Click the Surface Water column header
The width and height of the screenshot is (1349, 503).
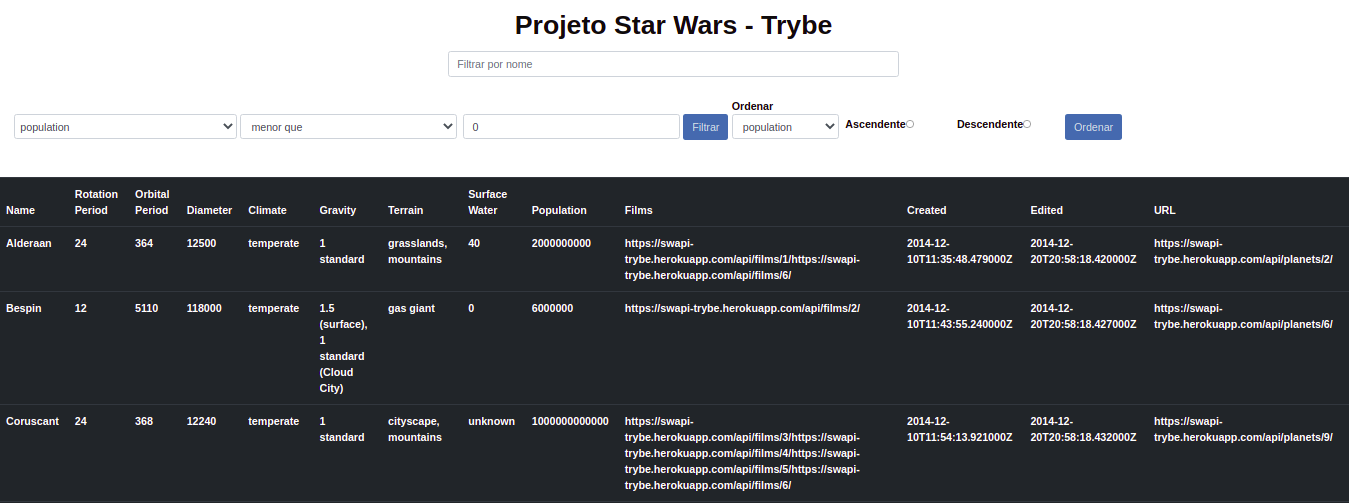pos(487,202)
